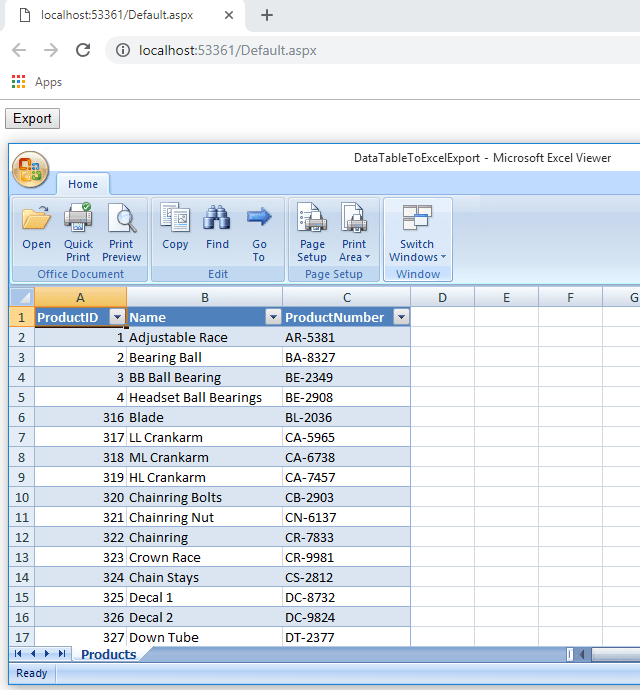Click cell Down Tube
The image size is (640, 698).
point(205,637)
